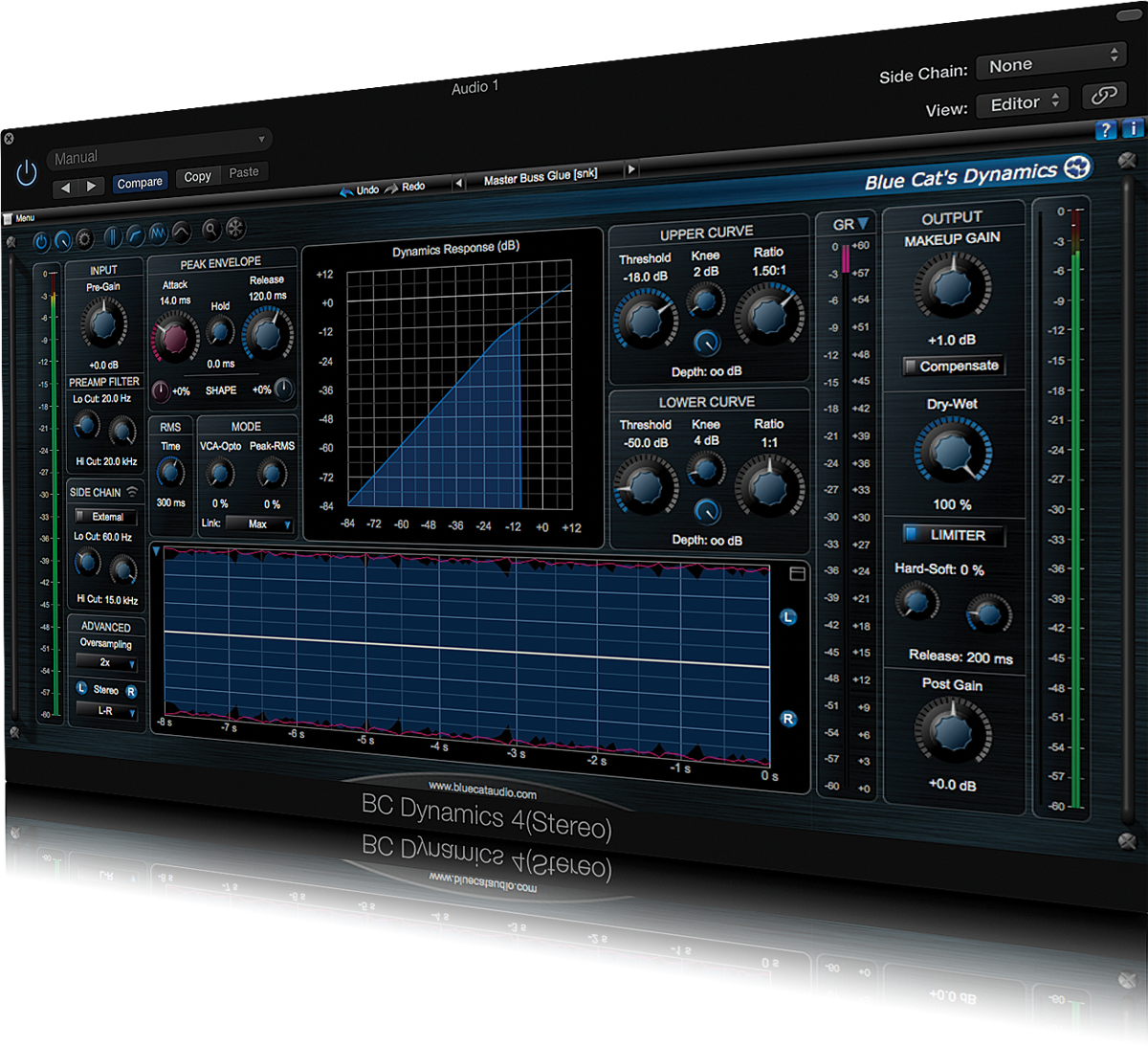The width and height of the screenshot is (1148, 1046).
Task: Click the waveform display icon in toolbar
Action: pyautogui.click(x=158, y=234)
